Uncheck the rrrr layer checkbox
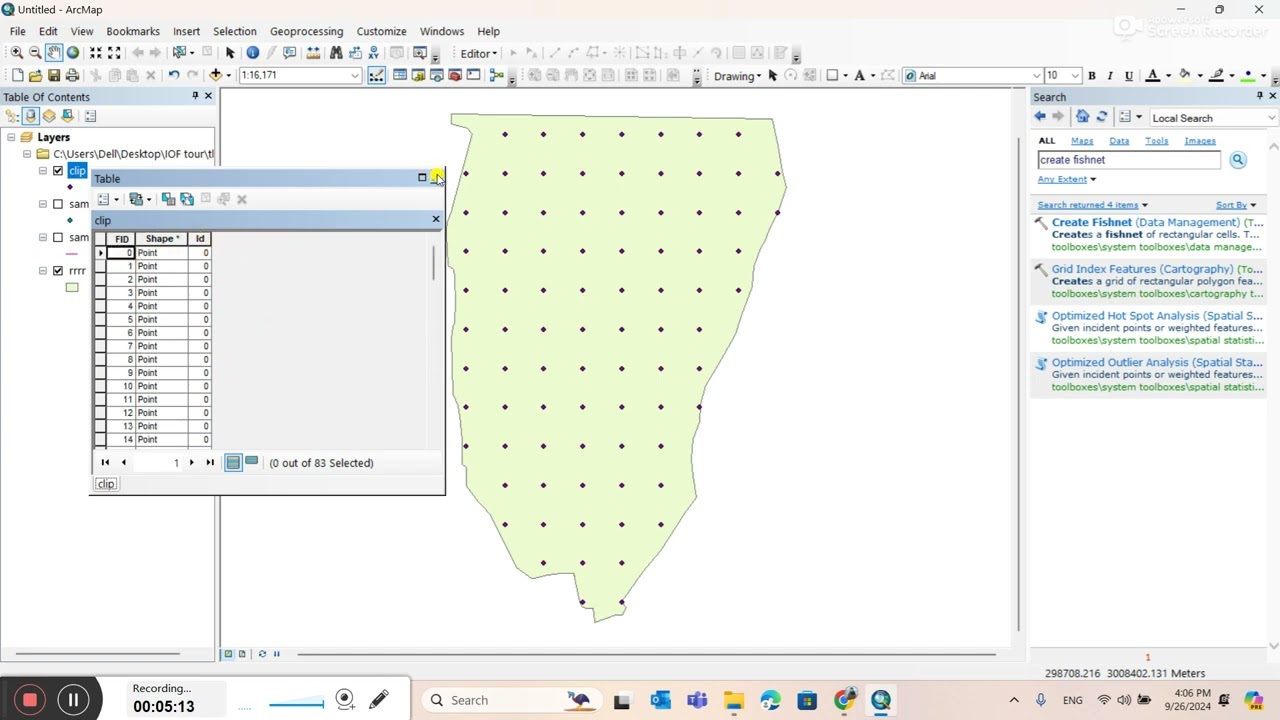This screenshot has width=1280, height=720. pyautogui.click(x=57, y=270)
